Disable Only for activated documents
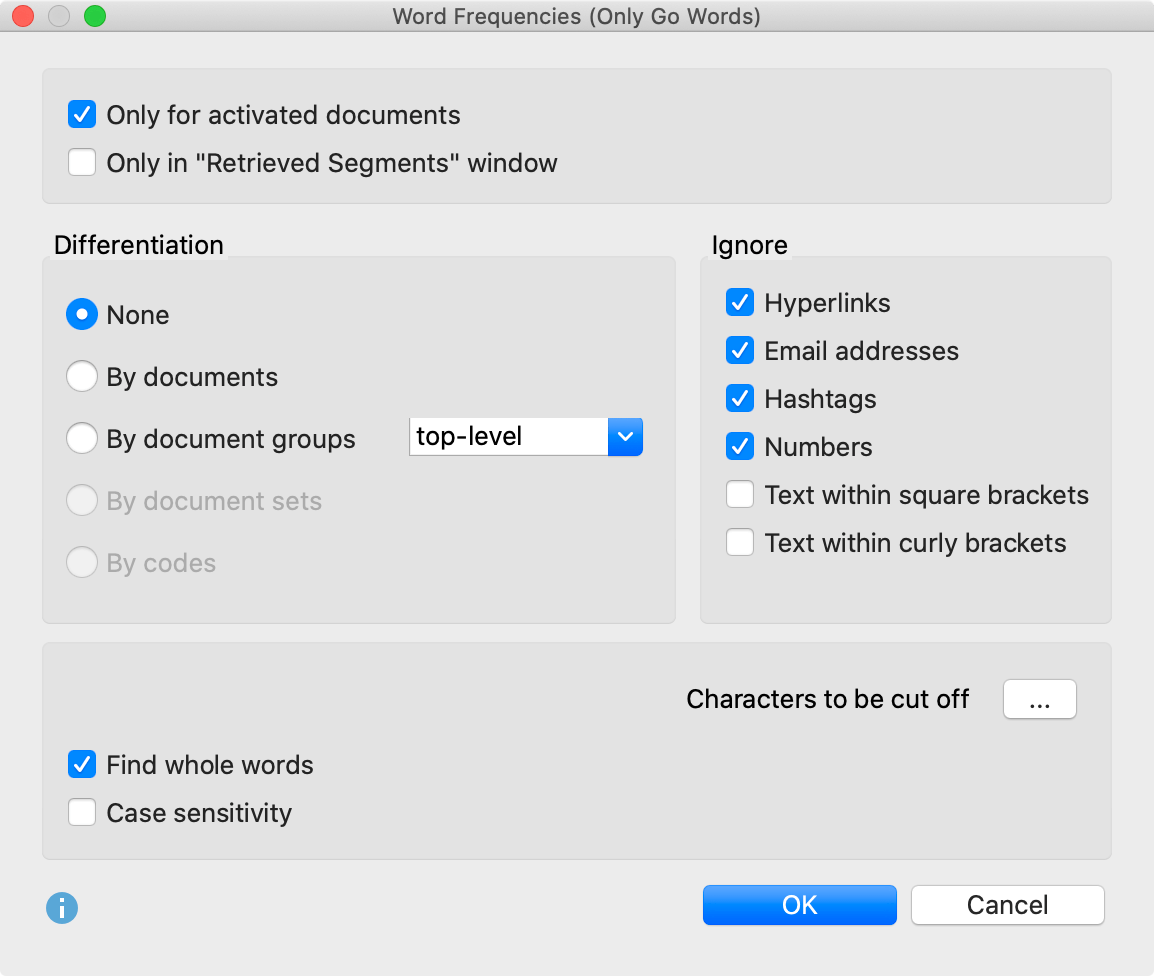1154x976 pixels. [x=81, y=114]
